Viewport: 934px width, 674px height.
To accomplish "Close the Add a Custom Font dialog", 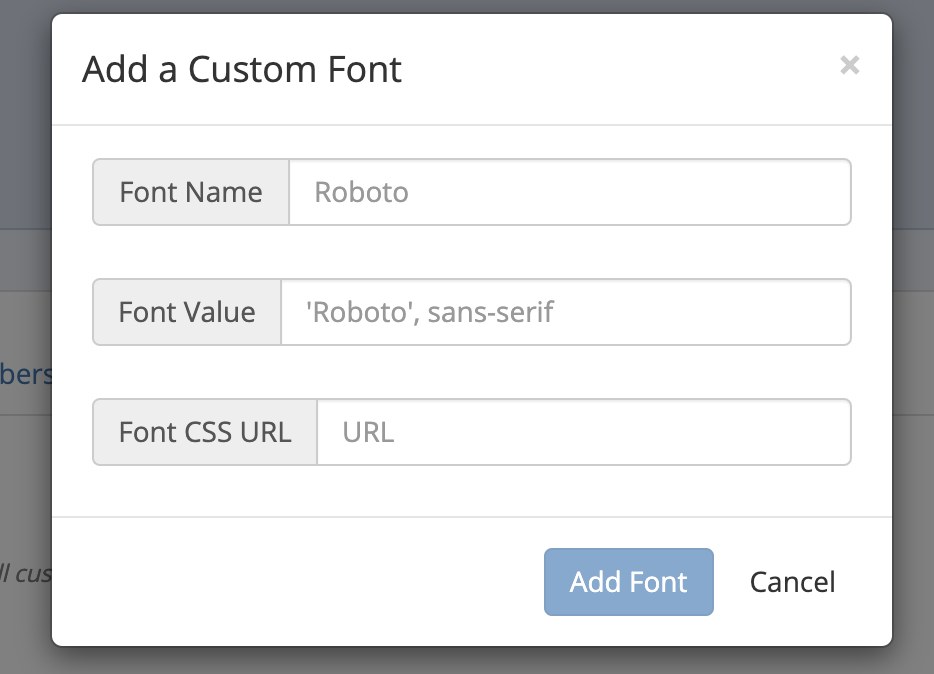I will pos(850,66).
